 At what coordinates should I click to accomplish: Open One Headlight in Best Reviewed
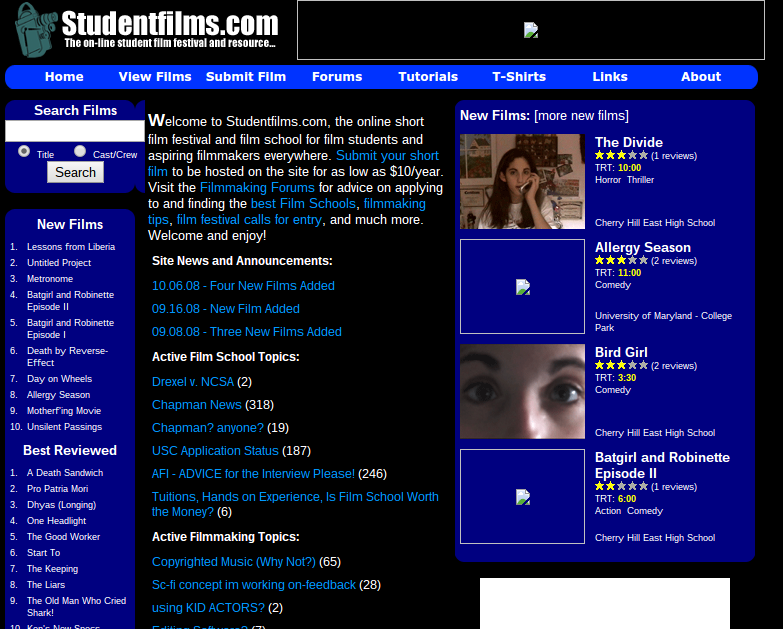[x=56, y=520]
